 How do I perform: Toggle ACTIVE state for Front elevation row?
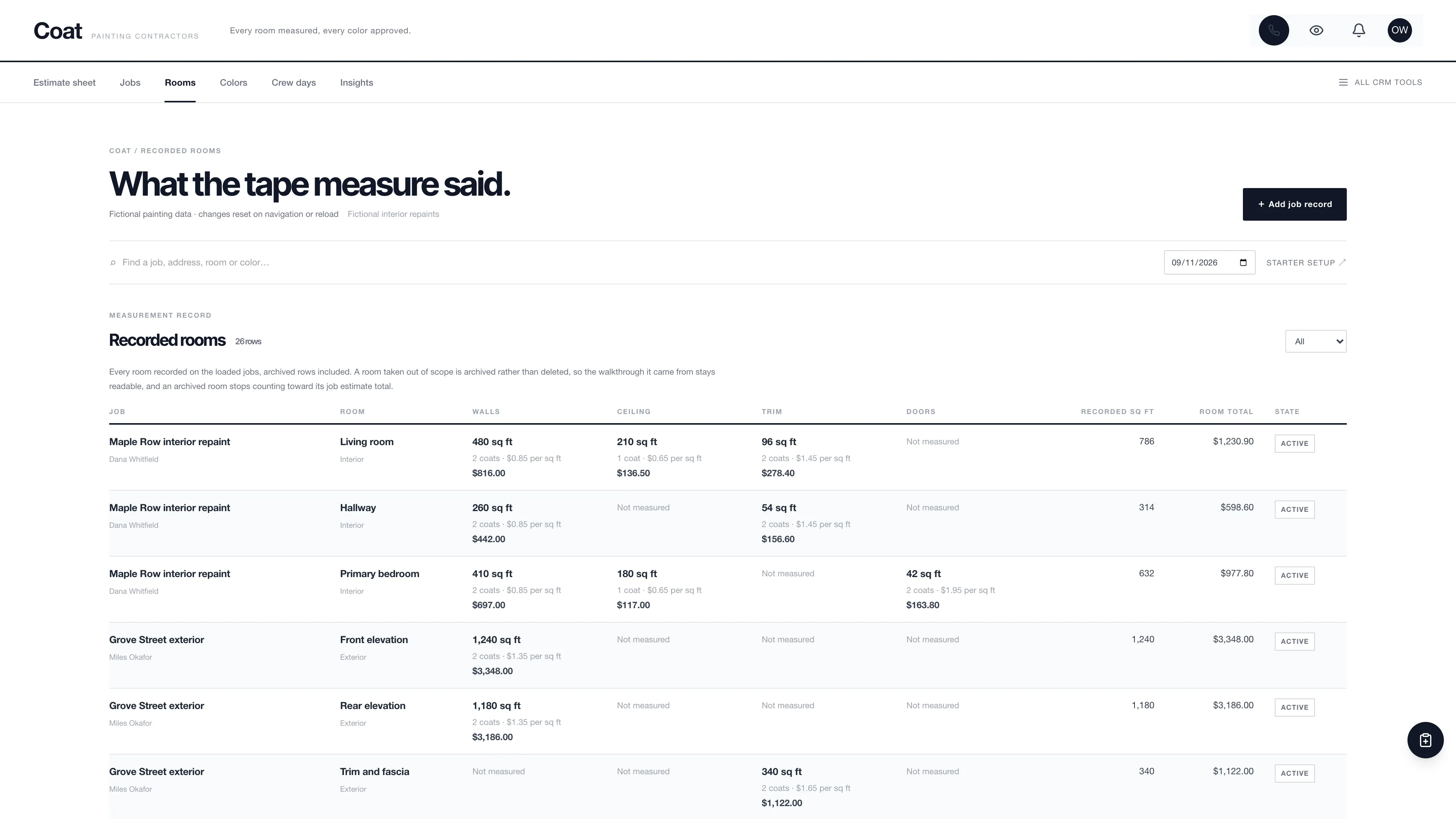click(1294, 642)
